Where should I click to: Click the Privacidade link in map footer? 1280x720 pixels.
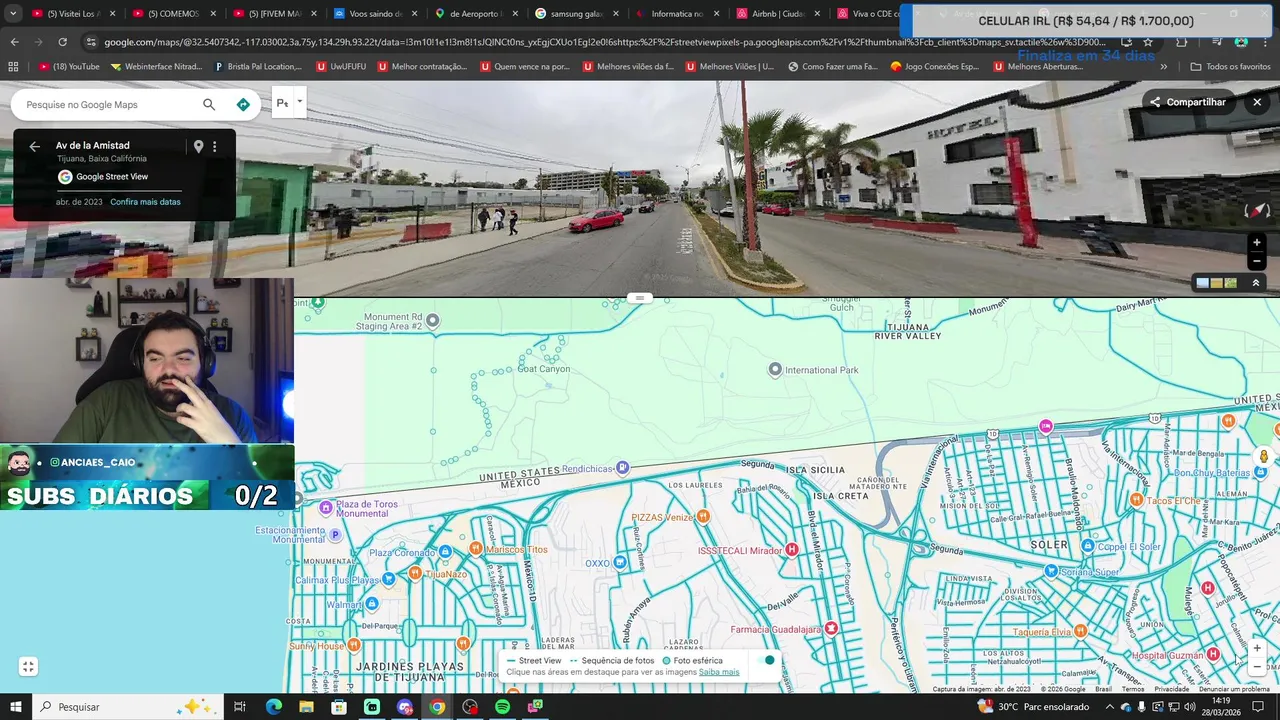[1171, 689]
